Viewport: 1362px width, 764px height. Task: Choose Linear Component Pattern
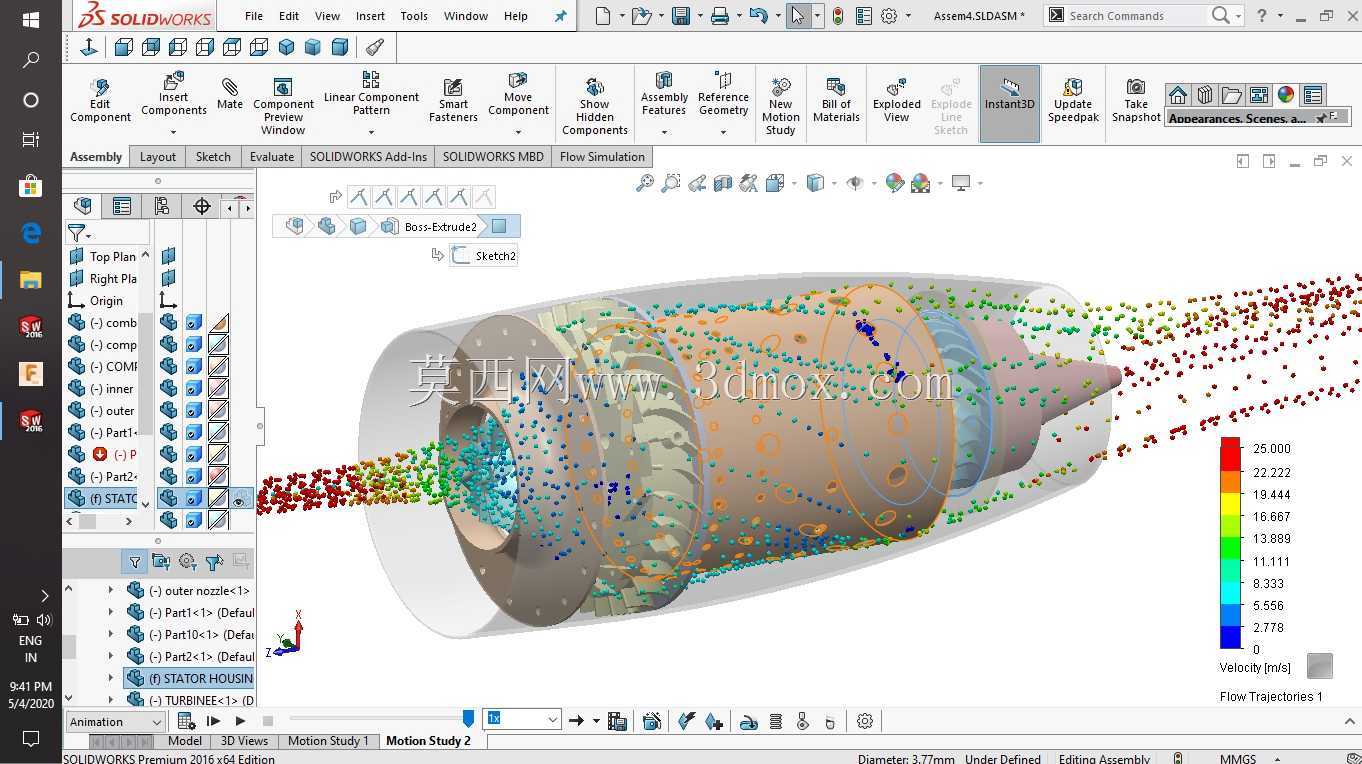click(371, 93)
